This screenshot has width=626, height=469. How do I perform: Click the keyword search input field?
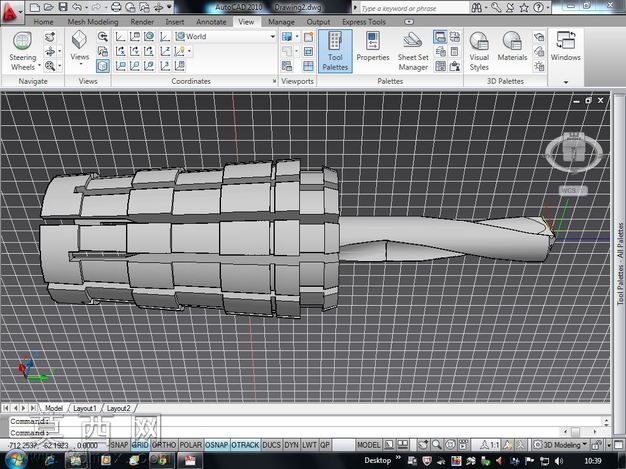pyautogui.click(x=413, y=8)
